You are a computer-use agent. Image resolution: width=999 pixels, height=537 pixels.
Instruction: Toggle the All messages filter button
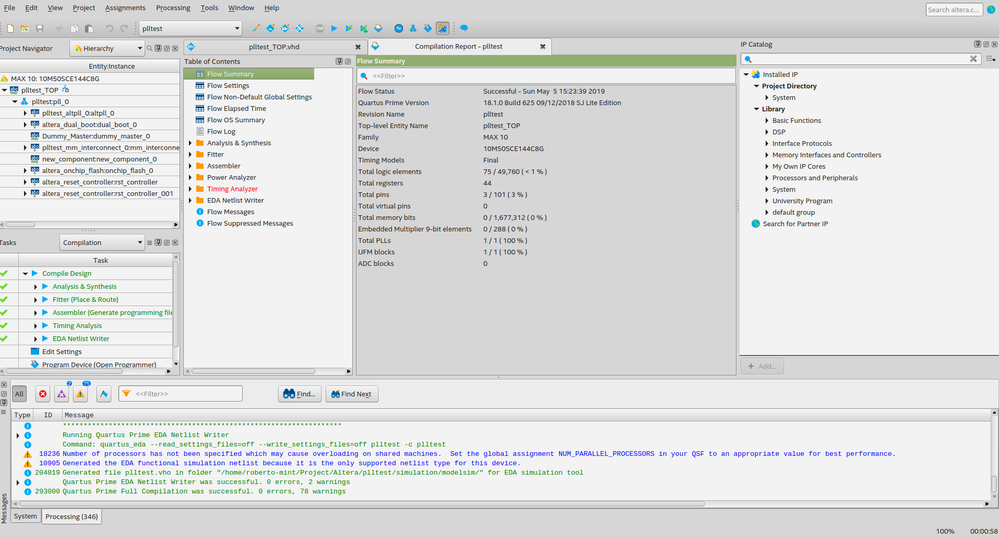click(x=19, y=394)
